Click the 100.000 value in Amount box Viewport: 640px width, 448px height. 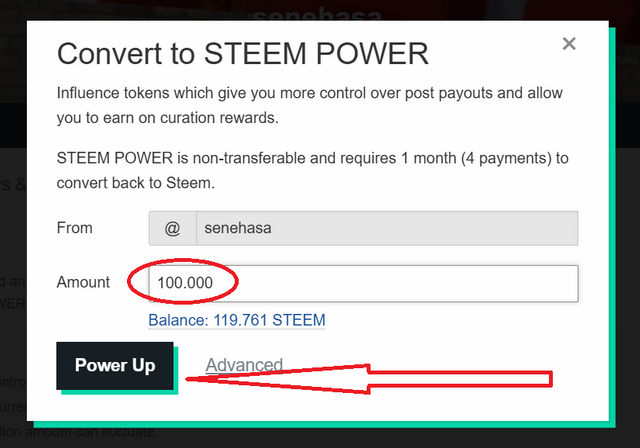(185, 283)
